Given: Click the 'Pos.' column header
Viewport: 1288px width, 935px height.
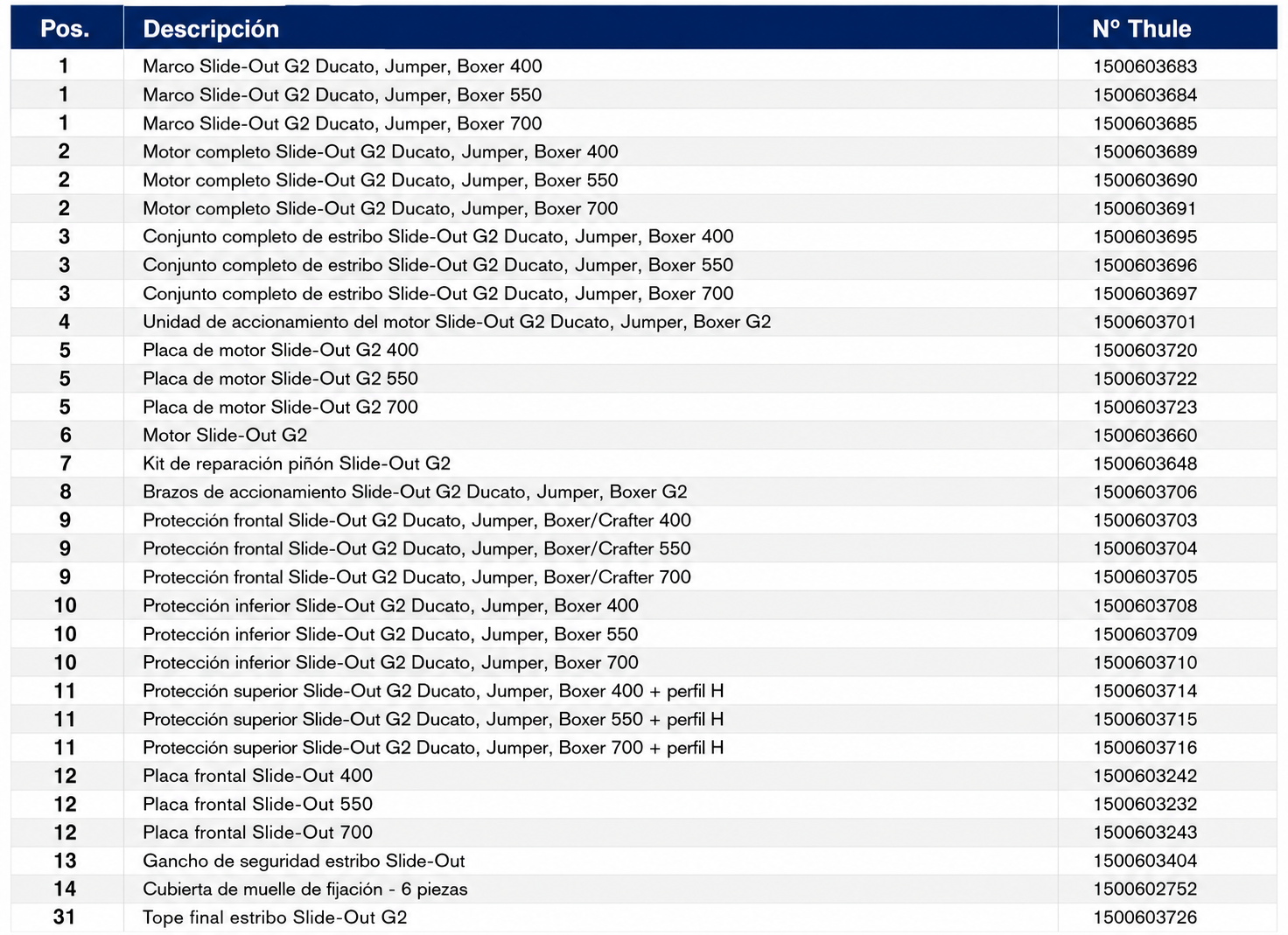Looking at the screenshot, I should pos(65,29).
